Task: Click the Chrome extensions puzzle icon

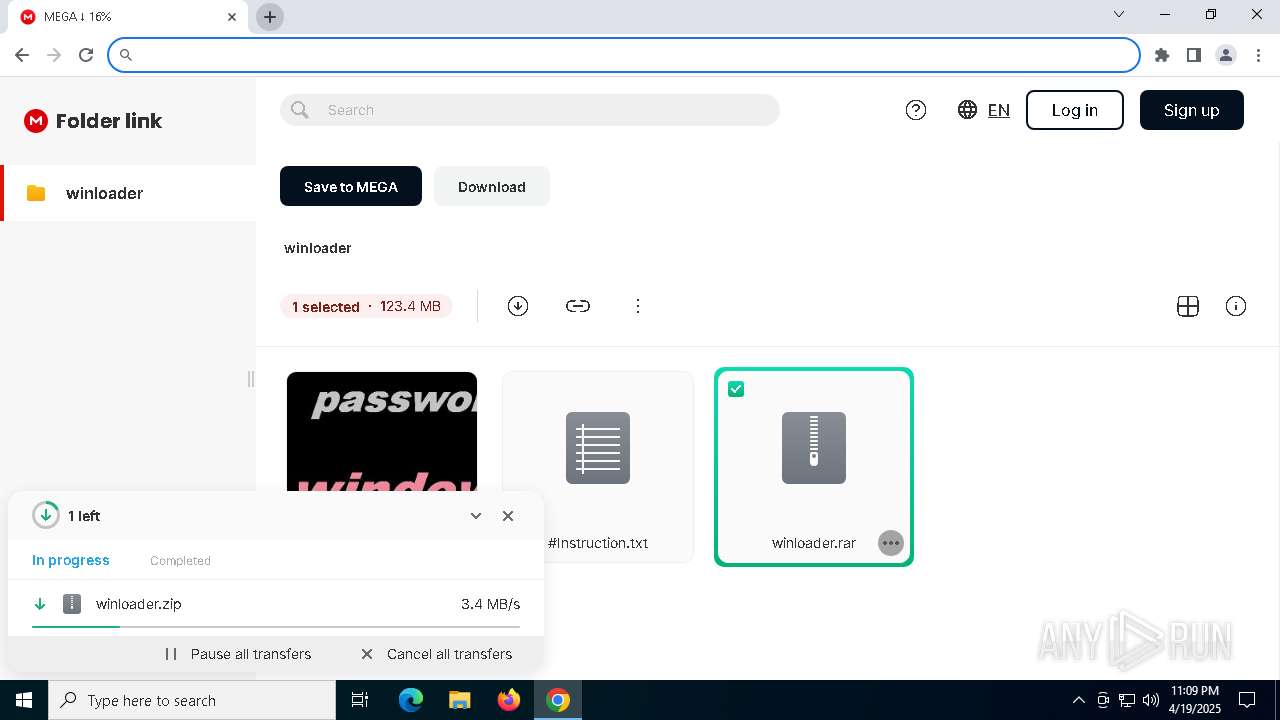Action: click(x=1162, y=55)
